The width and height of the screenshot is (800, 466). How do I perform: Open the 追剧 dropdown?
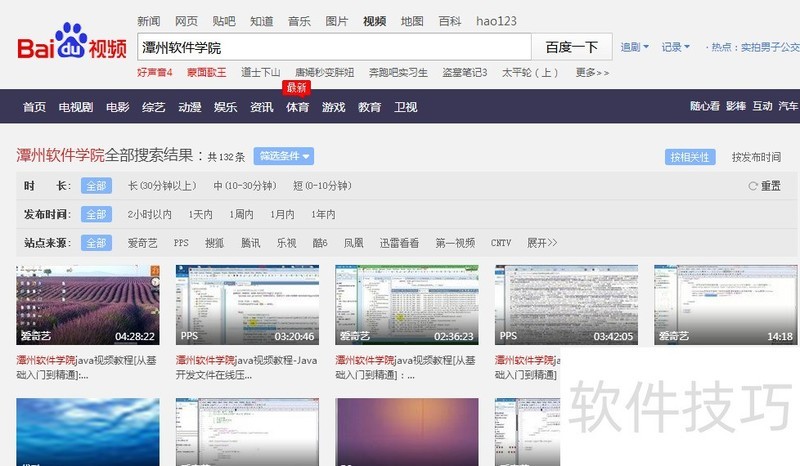coord(635,47)
